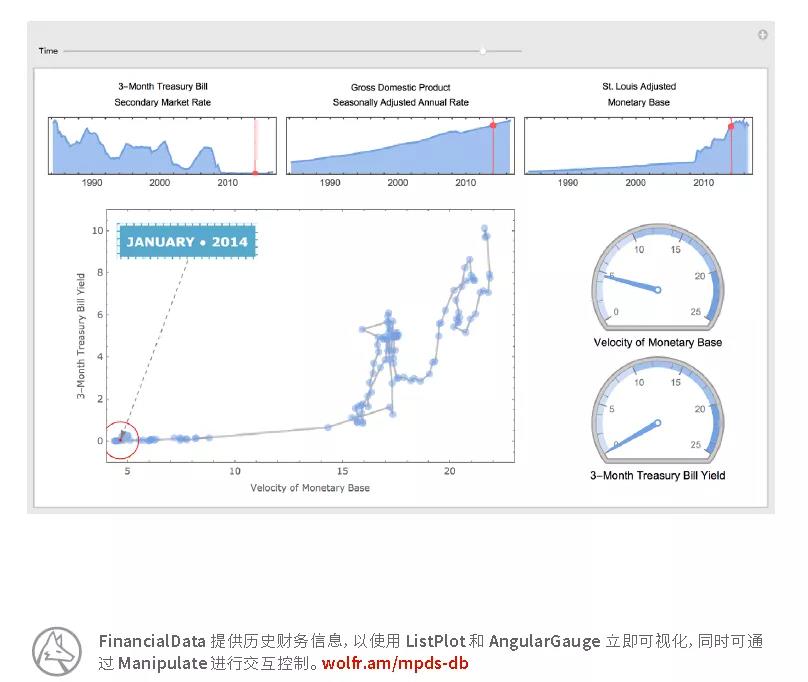The image size is (808, 682).
Task: Click the 'Secondary Market Rate' chart subtitle
Action: (x=162, y=102)
